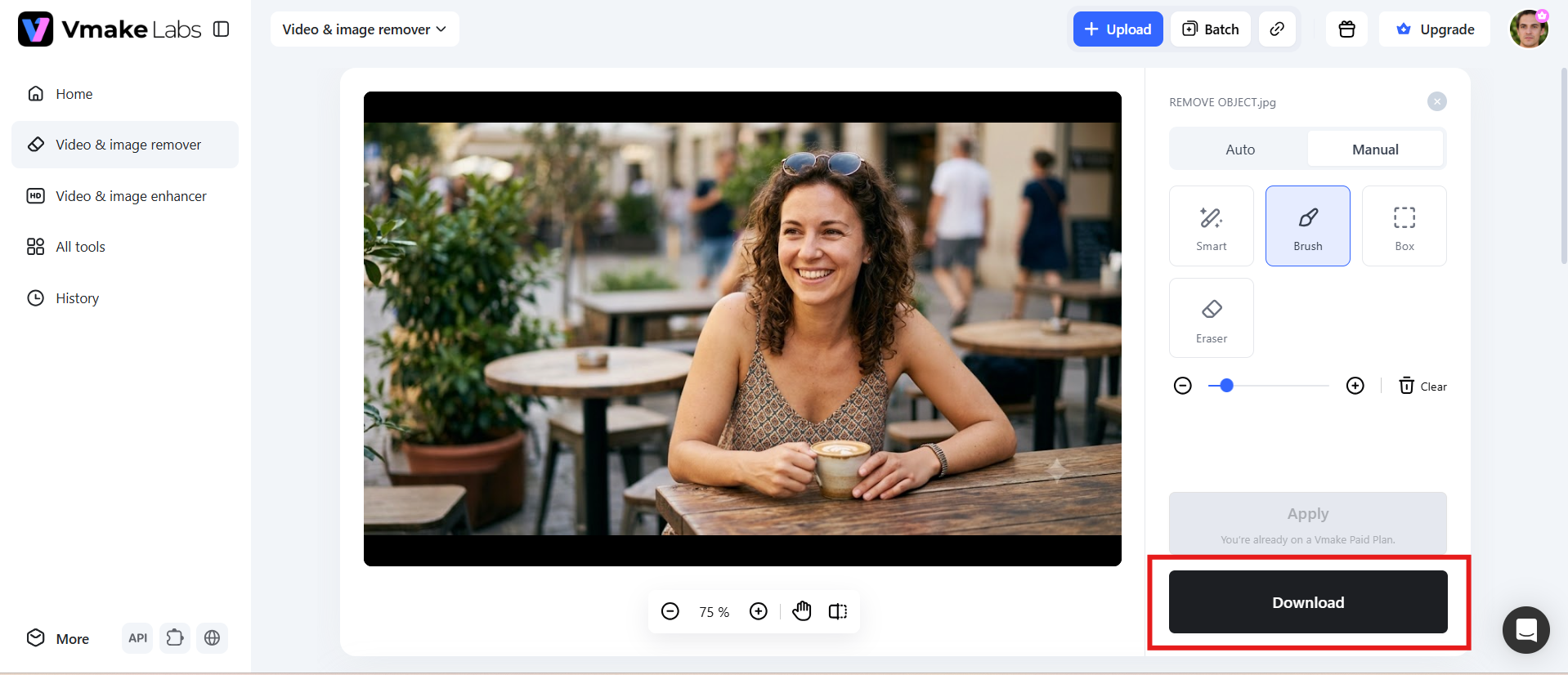Open the More menu
This screenshot has width=1568, height=675.
click(58, 638)
